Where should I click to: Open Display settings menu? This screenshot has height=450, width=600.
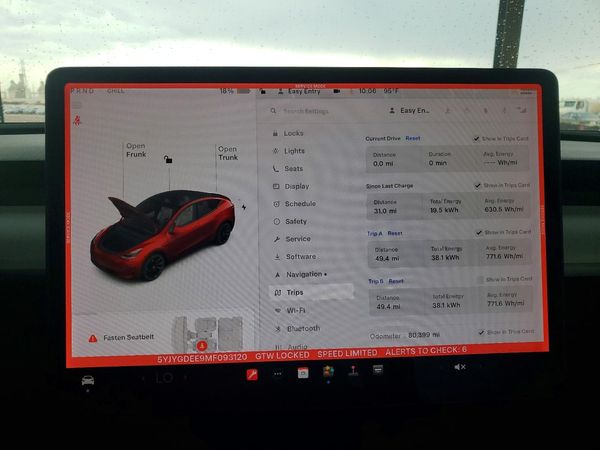coord(296,186)
